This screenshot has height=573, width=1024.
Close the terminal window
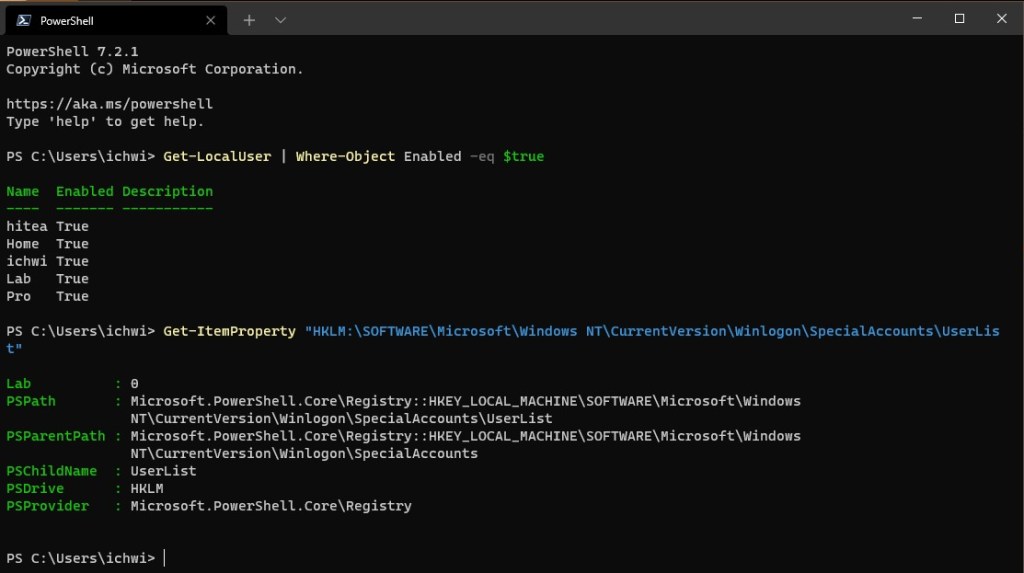click(x=1003, y=18)
